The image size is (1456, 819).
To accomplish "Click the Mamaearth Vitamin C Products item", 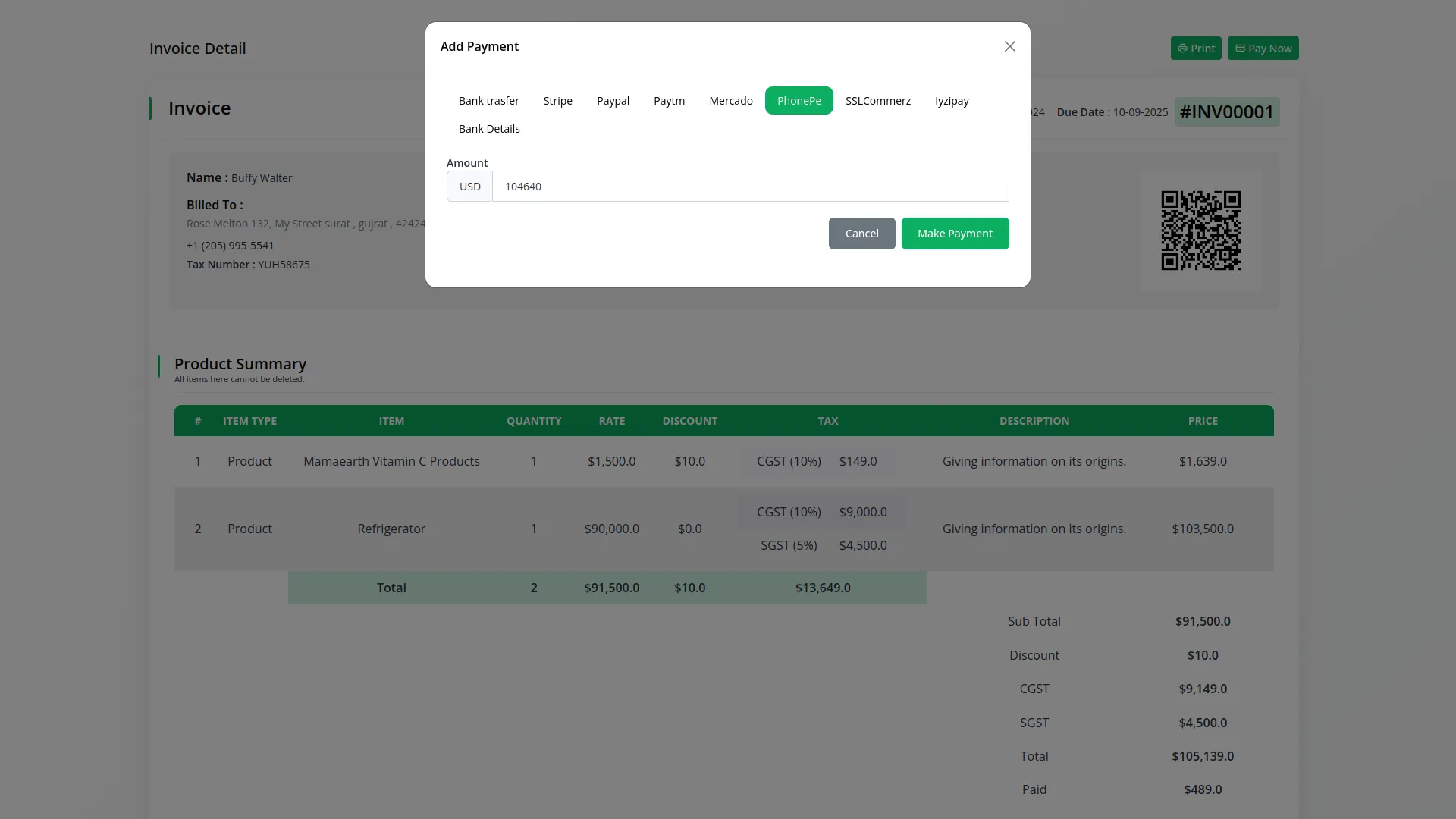I will [391, 461].
